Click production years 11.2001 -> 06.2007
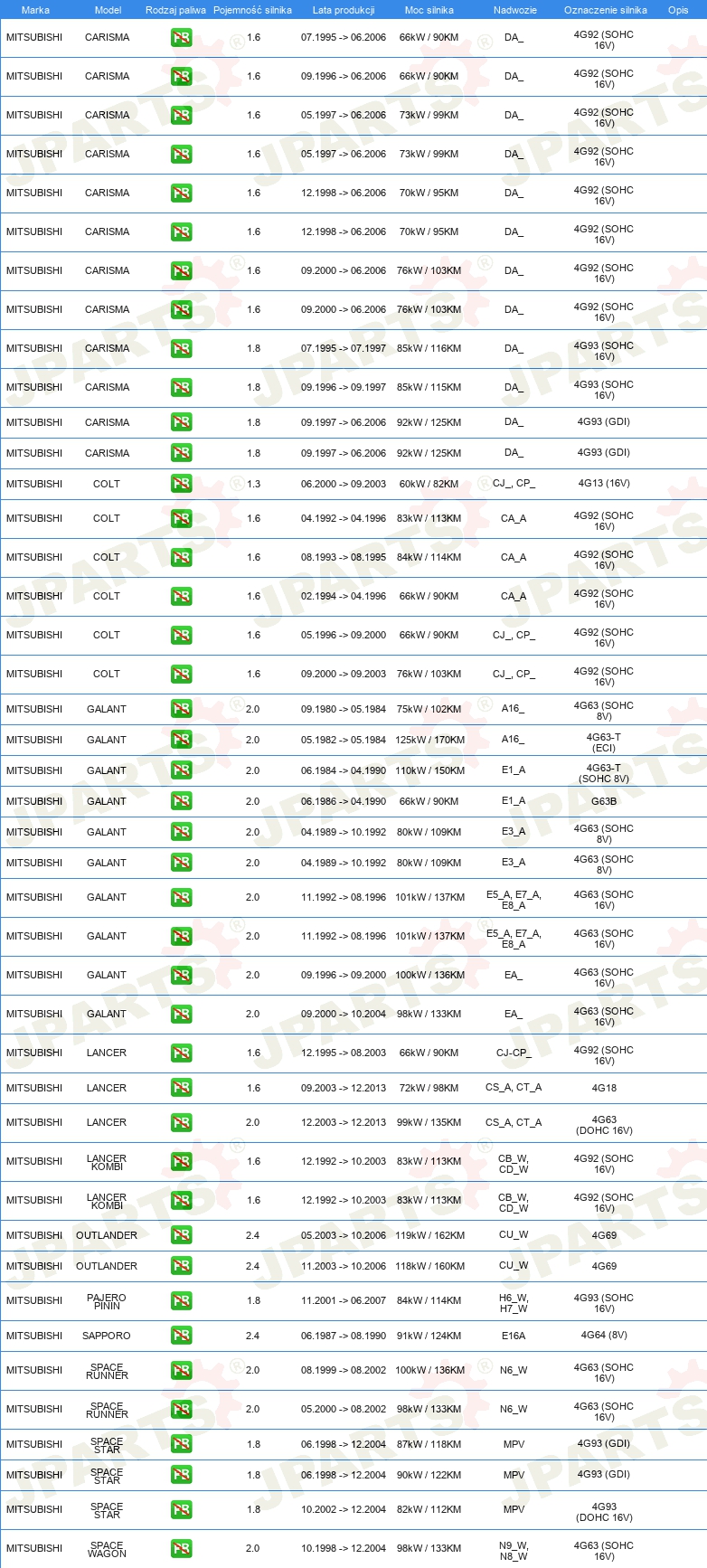The width and height of the screenshot is (707, 1568). coord(344,1301)
